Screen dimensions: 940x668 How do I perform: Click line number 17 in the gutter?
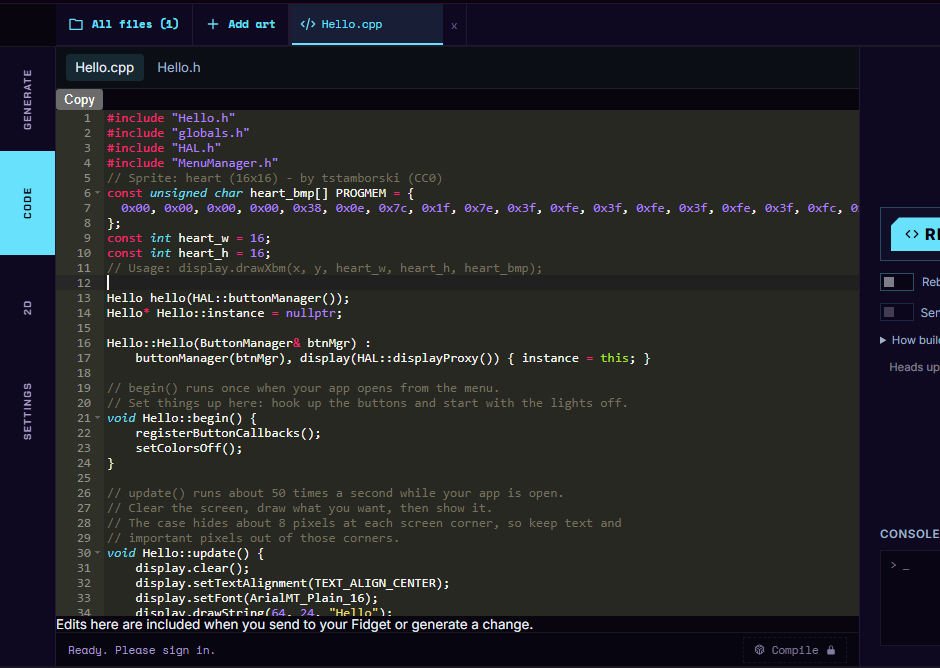click(x=84, y=358)
